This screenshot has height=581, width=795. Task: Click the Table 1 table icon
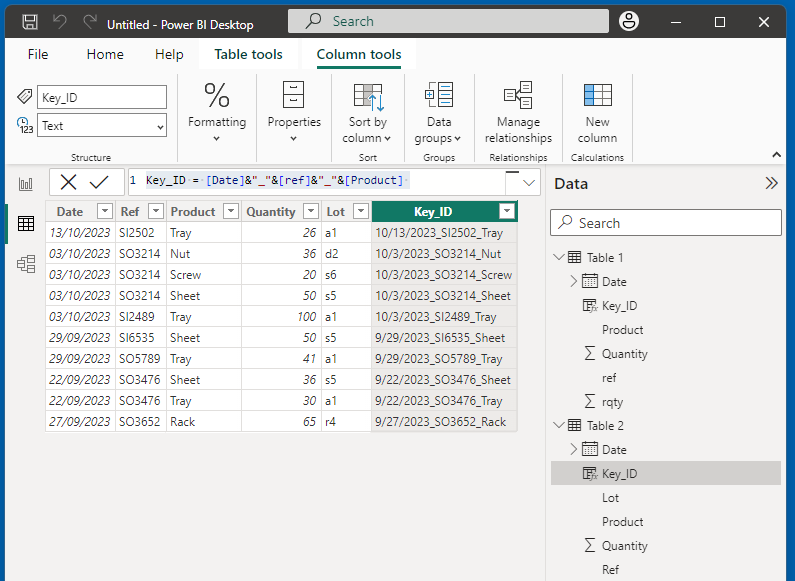click(x=574, y=258)
